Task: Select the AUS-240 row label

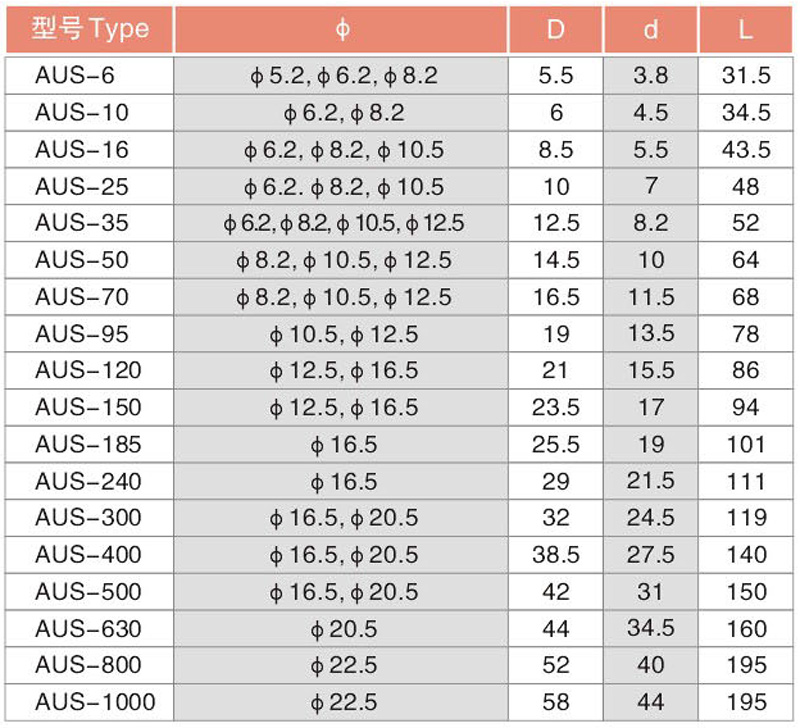Action: pos(90,481)
